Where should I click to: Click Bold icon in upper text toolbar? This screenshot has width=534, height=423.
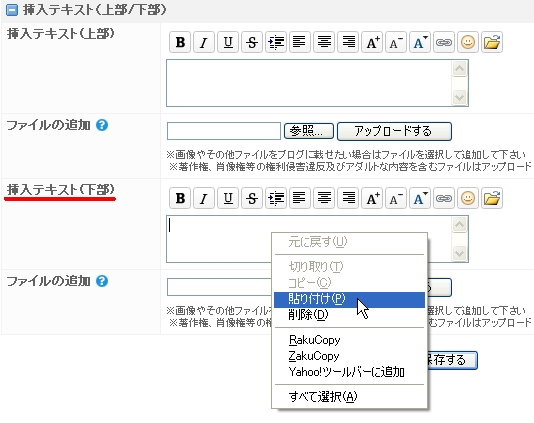point(180,42)
